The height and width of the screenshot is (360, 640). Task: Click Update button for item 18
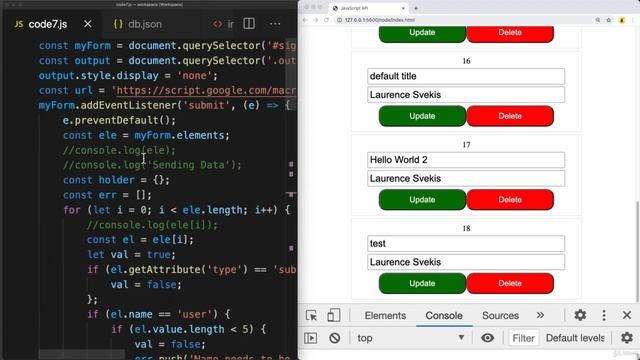pyautogui.click(x=422, y=283)
